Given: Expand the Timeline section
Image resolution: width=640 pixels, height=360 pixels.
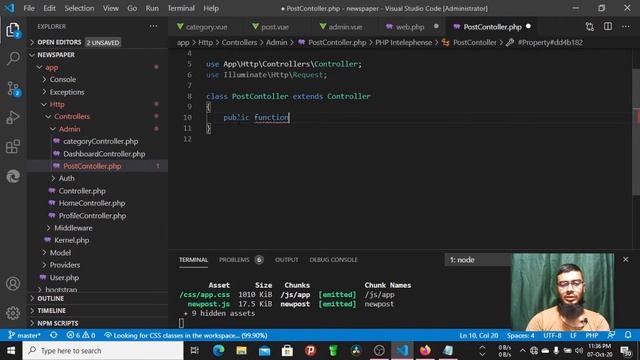Looking at the screenshot, I should click(98, 311).
